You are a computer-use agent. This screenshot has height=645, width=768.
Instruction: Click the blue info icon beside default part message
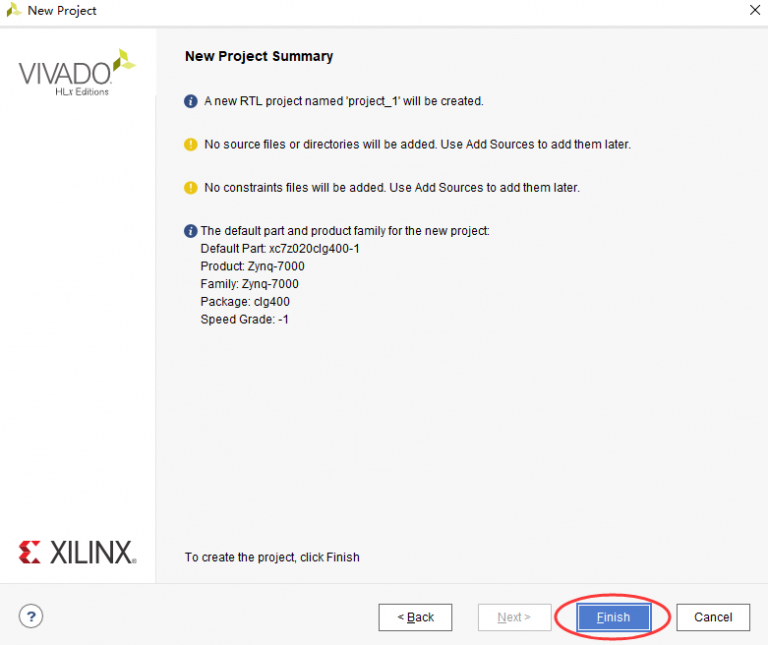pyautogui.click(x=191, y=231)
